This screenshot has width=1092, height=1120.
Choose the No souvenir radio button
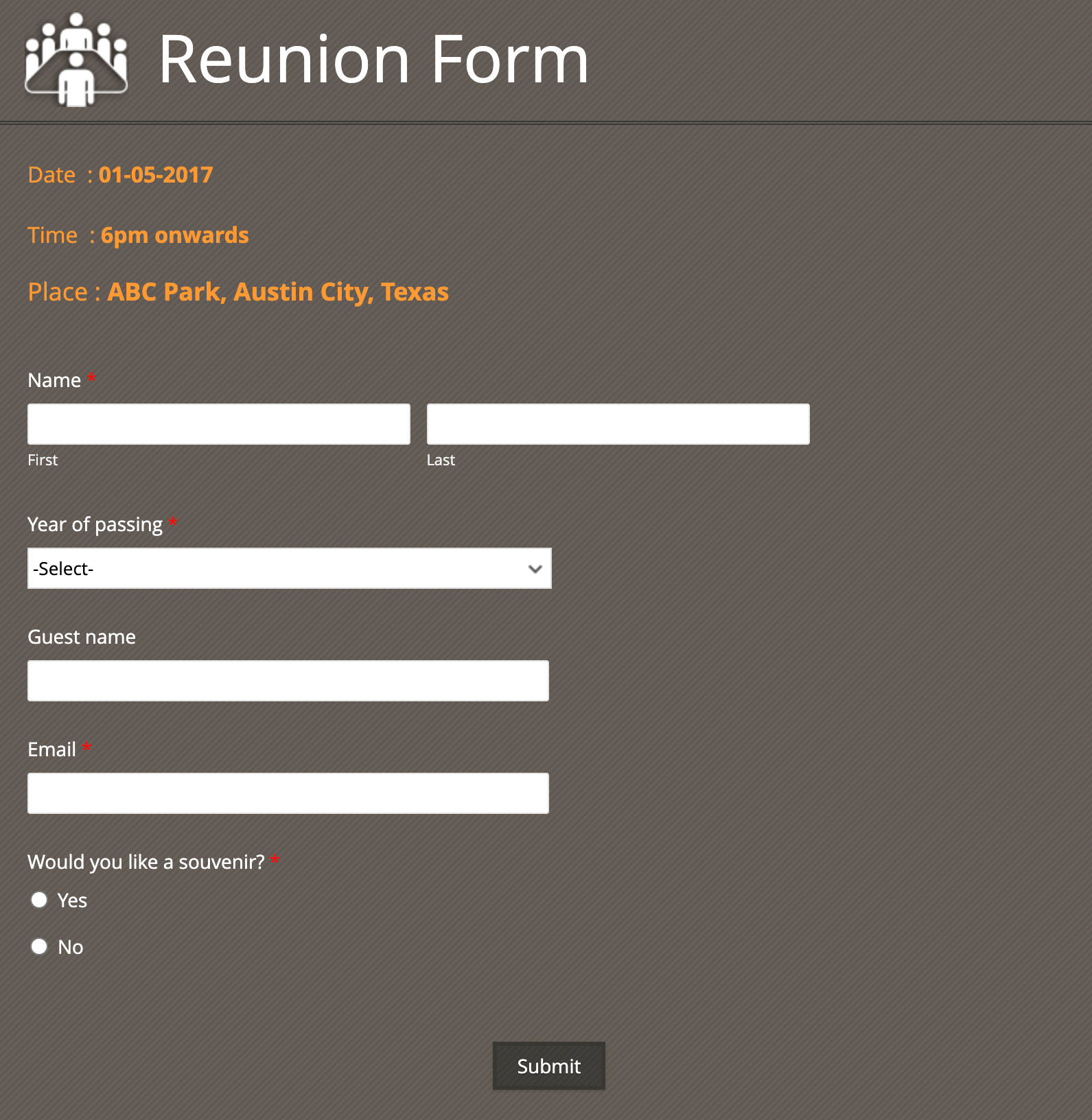[39, 946]
